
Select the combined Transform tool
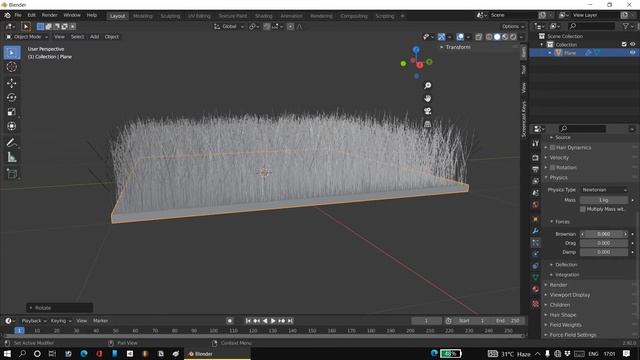12,126
